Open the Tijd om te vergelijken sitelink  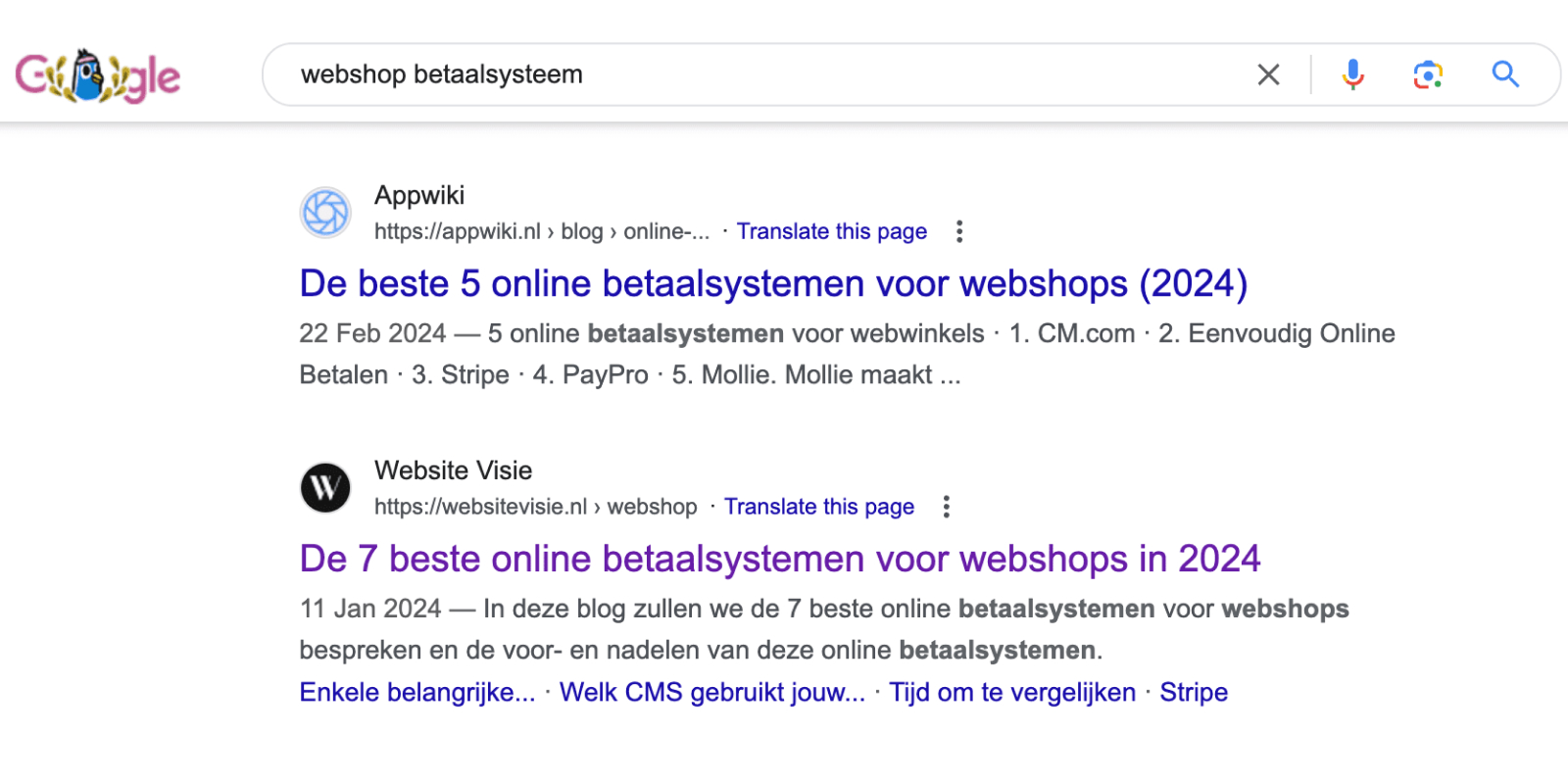[1012, 692]
